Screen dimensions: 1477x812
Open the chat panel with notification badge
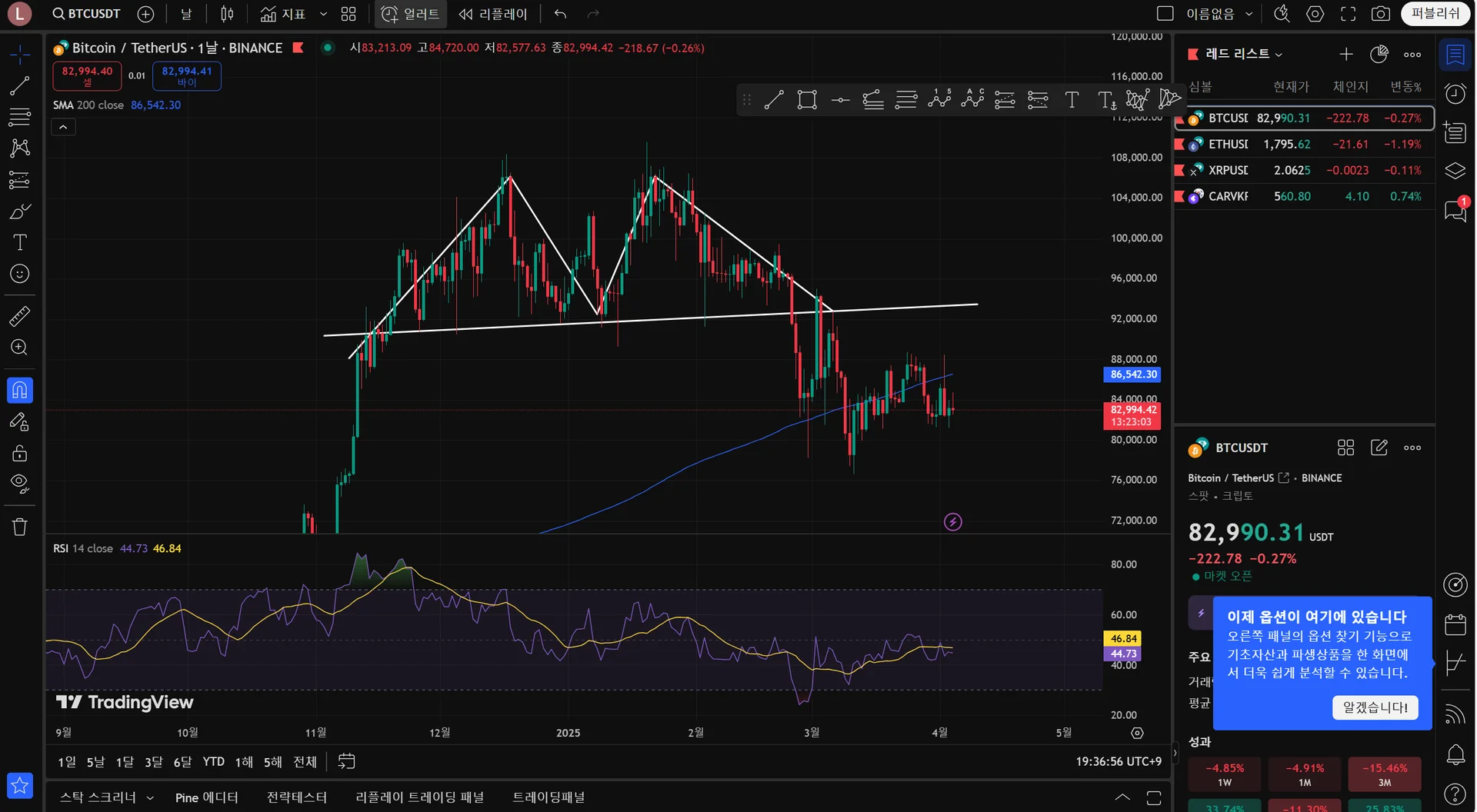coord(1455,210)
